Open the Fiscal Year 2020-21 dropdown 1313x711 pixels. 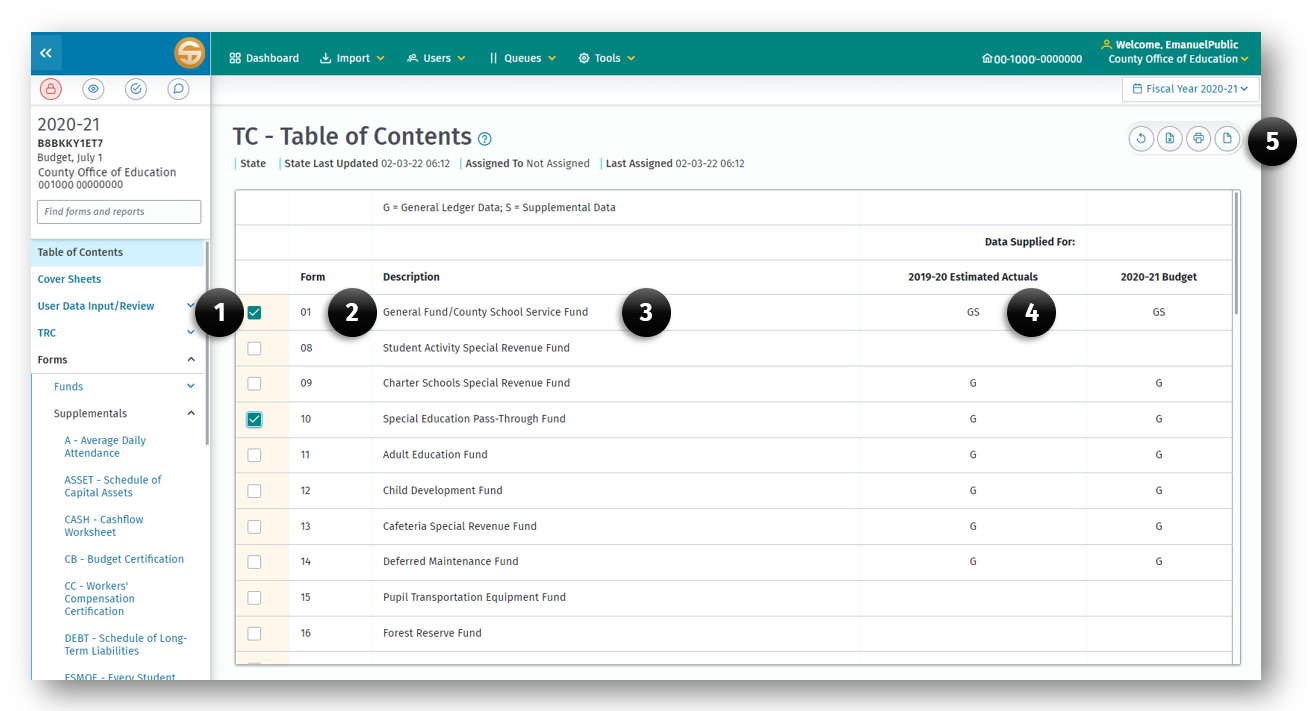pos(1190,88)
